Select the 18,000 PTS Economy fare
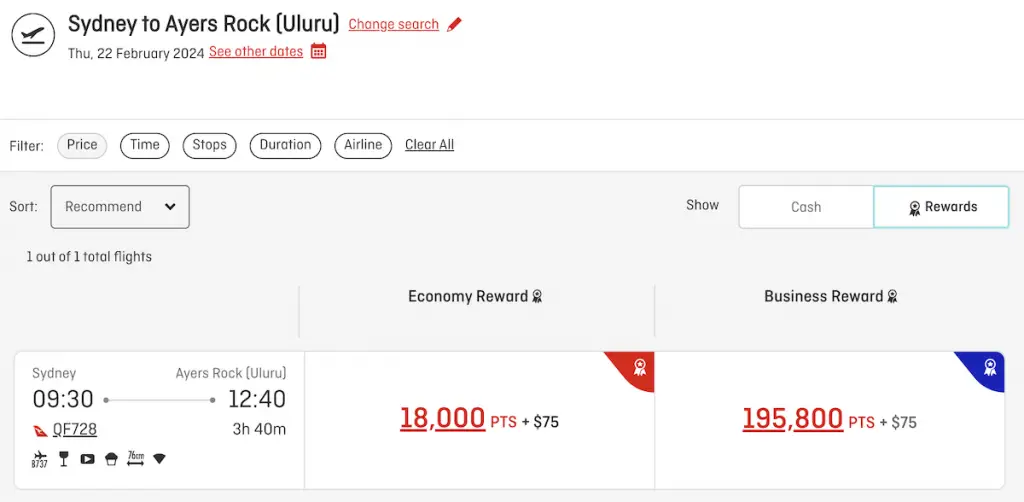Image resolution: width=1024 pixels, height=502 pixels. coord(479,420)
